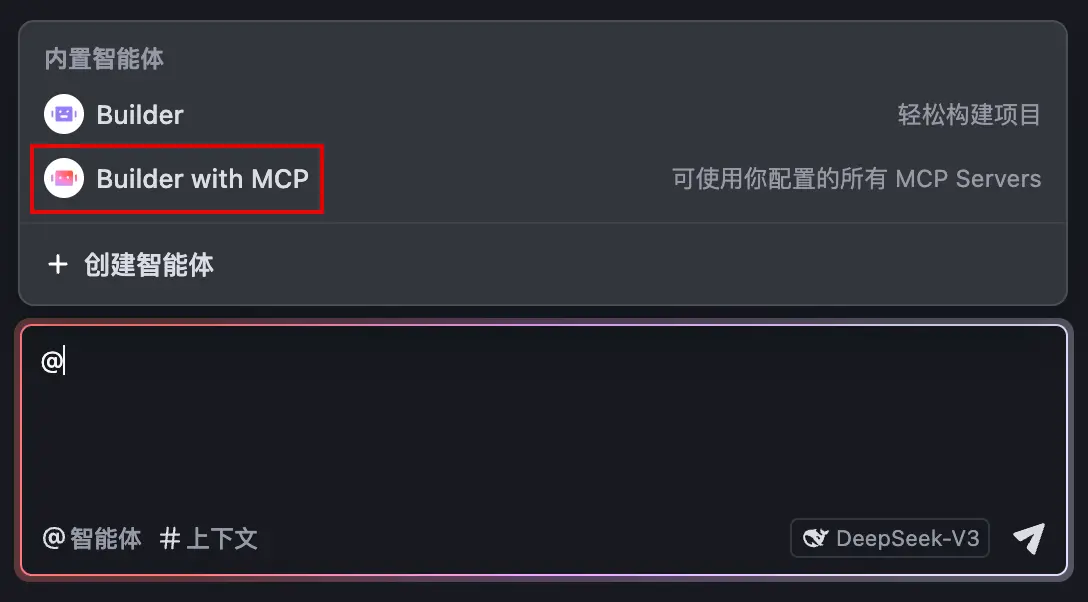
Task: Click the 可使用你配置的所有 MCP Servers description
Action: pyautogui.click(x=856, y=179)
